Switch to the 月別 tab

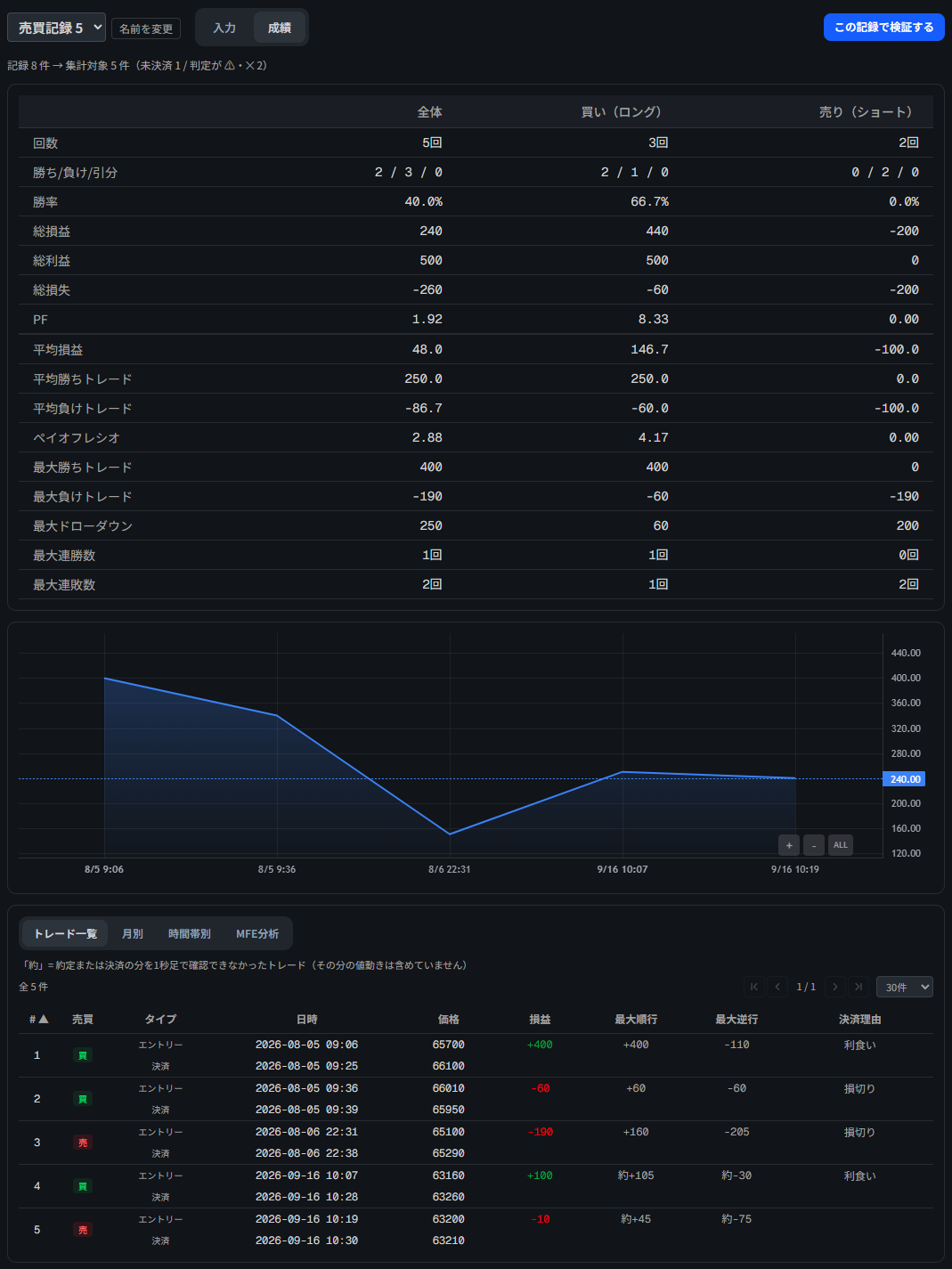pos(133,933)
